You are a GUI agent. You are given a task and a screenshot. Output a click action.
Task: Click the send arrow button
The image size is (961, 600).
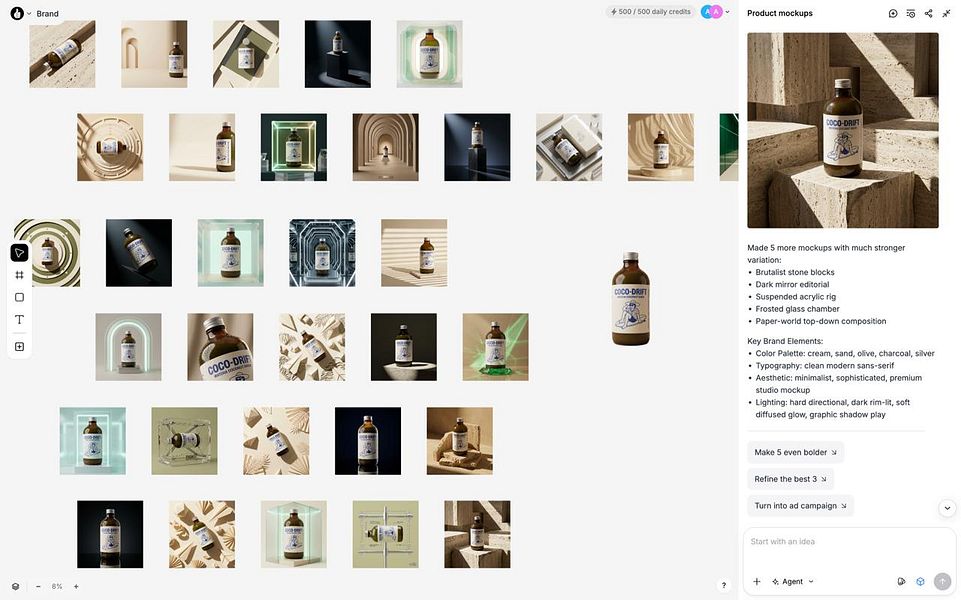click(943, 582)
